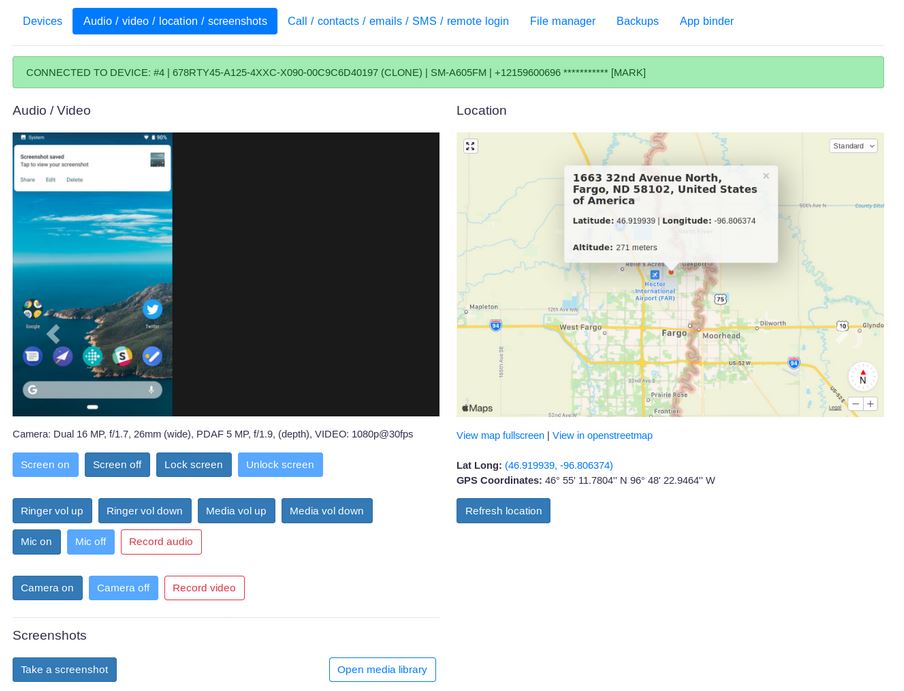Screen dimensions: 904x691
Task: Select Audio / video / location / screenshots tab
Action: (175, 21)
